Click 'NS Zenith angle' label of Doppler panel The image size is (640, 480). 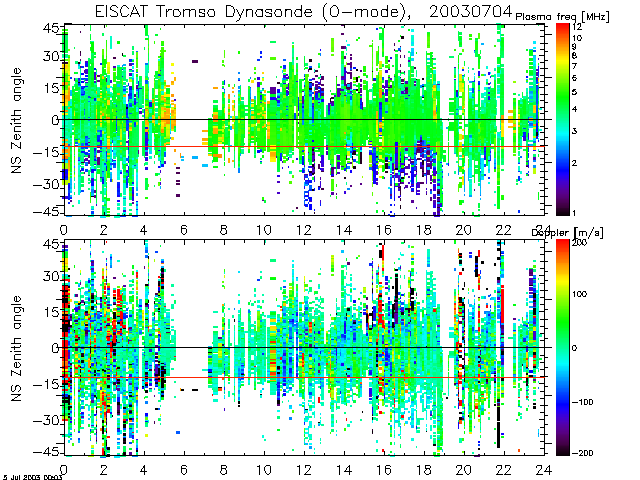click(16, 348)
